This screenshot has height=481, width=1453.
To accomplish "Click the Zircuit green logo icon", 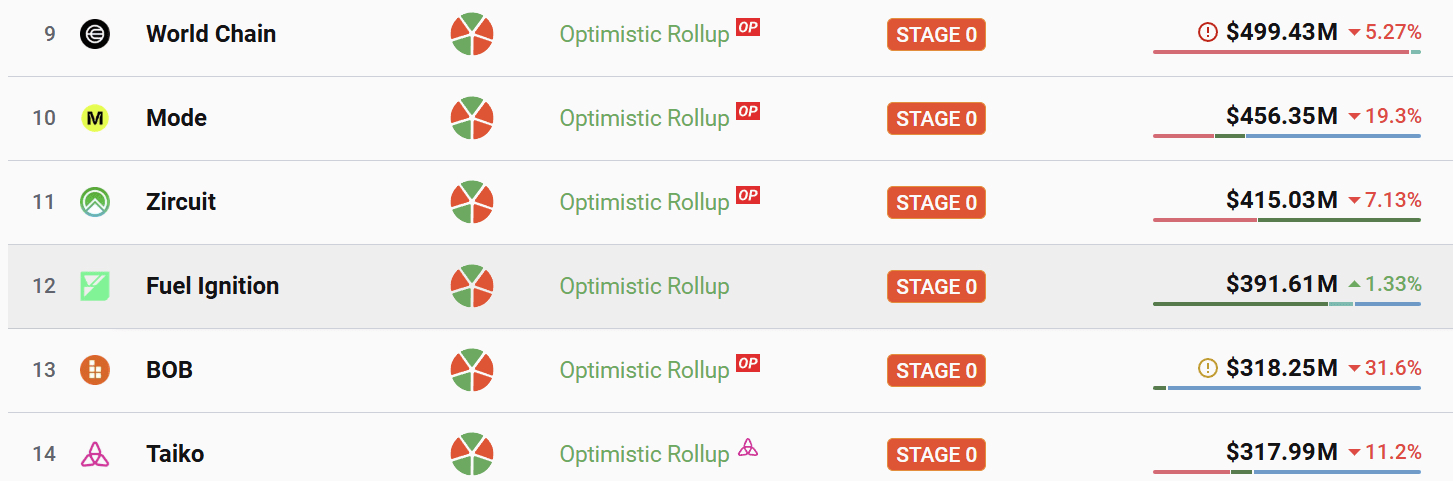I will 95,202.
